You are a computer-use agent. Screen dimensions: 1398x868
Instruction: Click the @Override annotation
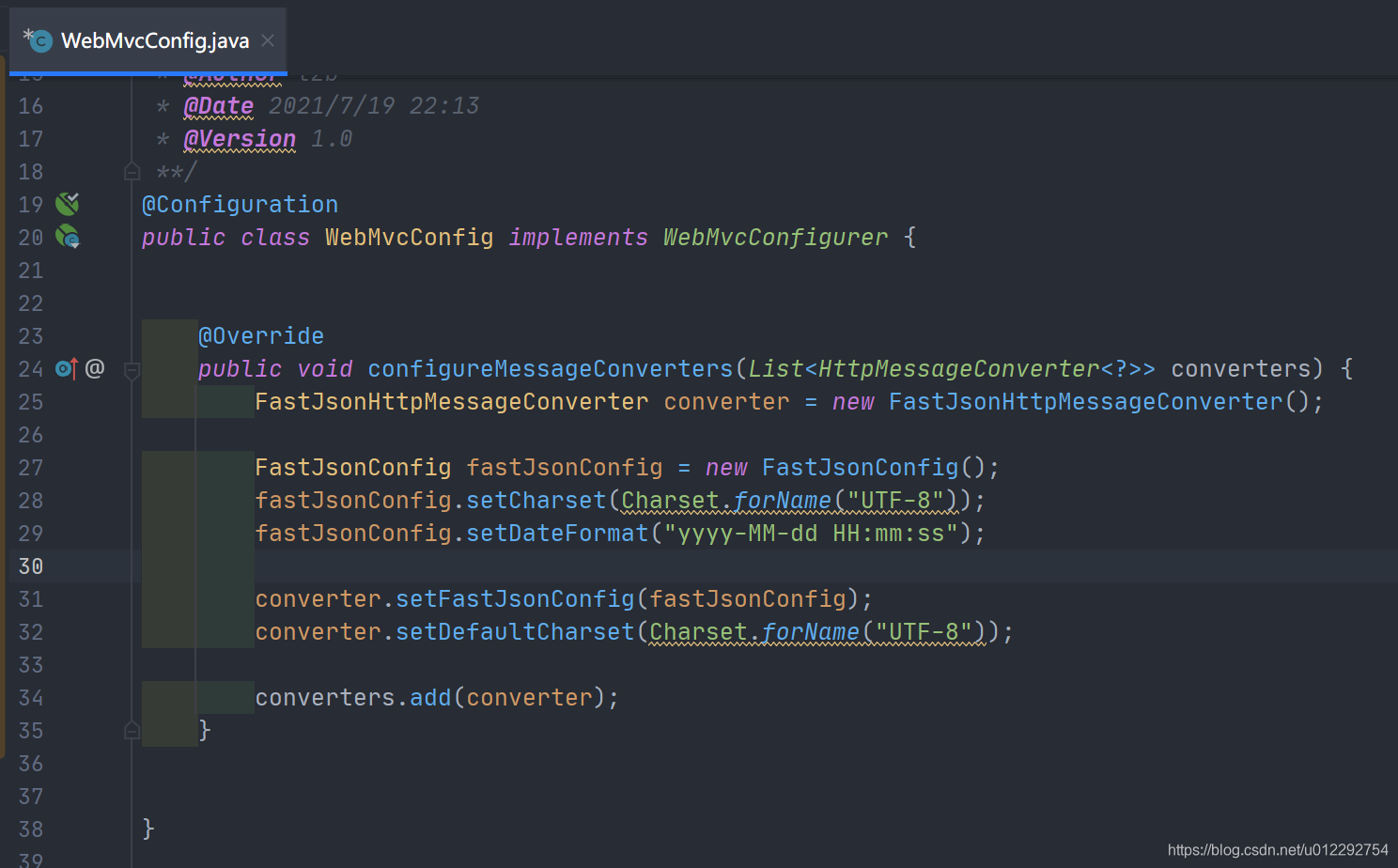pyautogui.click(x=261, y=335)
